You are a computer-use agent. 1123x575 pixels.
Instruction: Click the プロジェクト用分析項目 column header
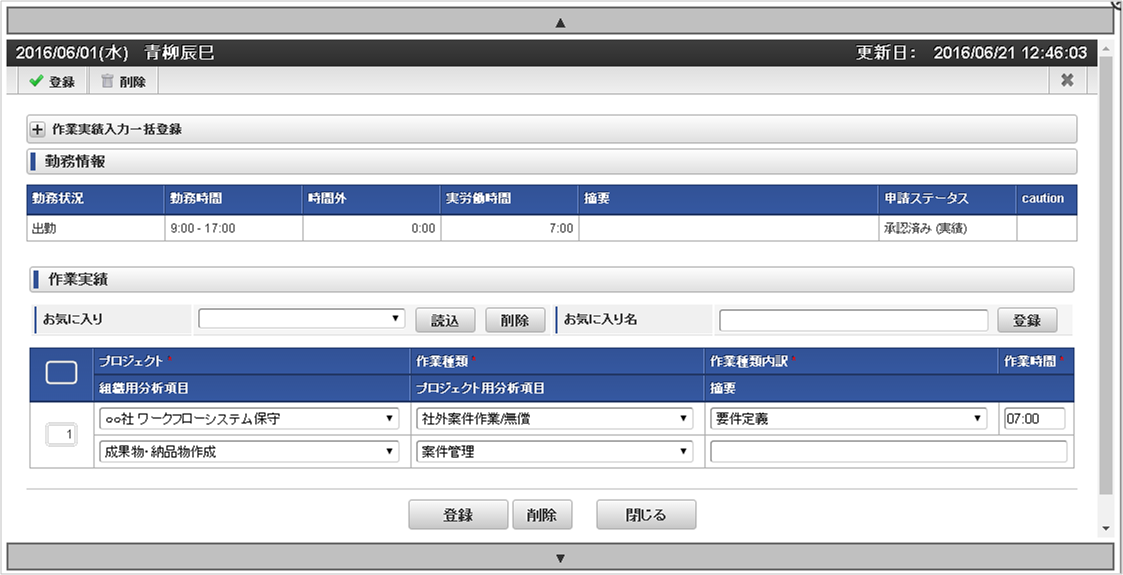tap(557, 388)
